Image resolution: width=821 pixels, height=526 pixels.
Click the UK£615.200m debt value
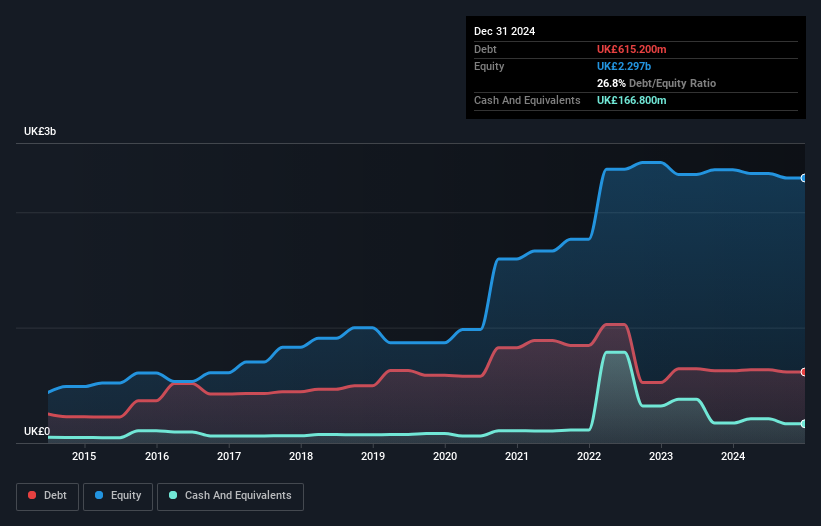tap(631, 49)
